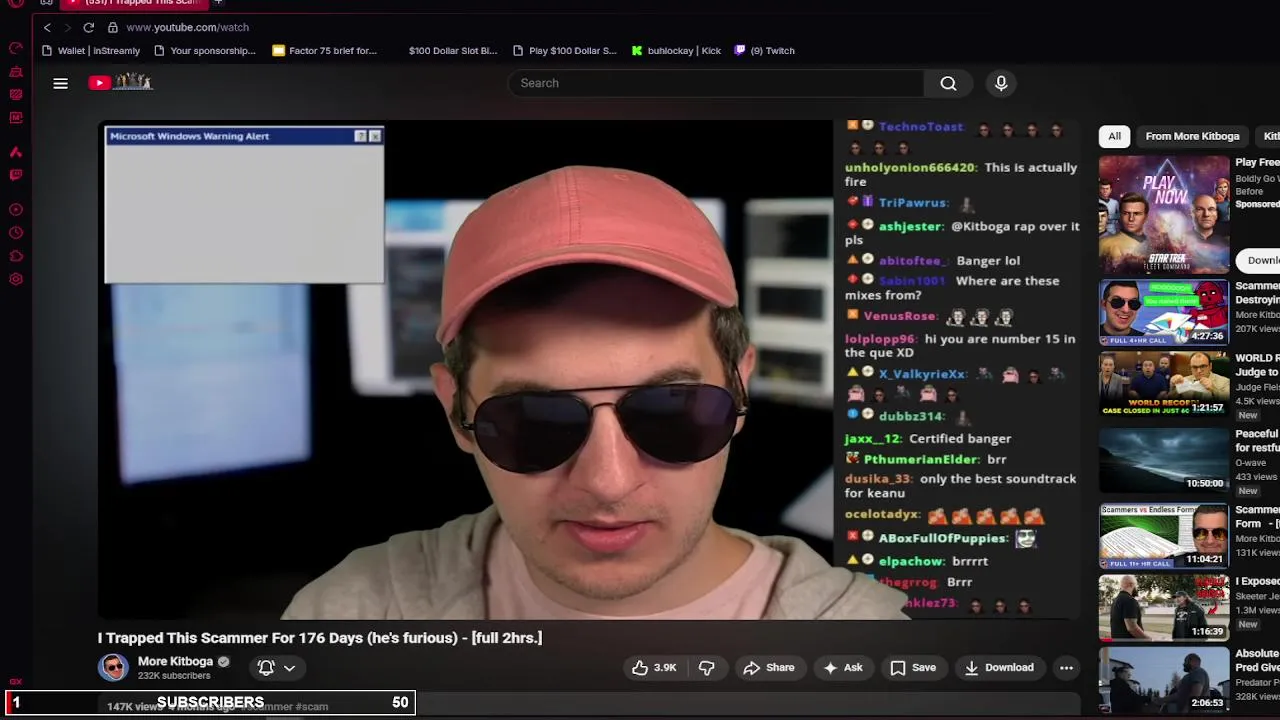This screenshot has height=720, width=1280.
Task: Go to YouTube home via the logo
Action: pyautogui.click(x=120, y=82)
